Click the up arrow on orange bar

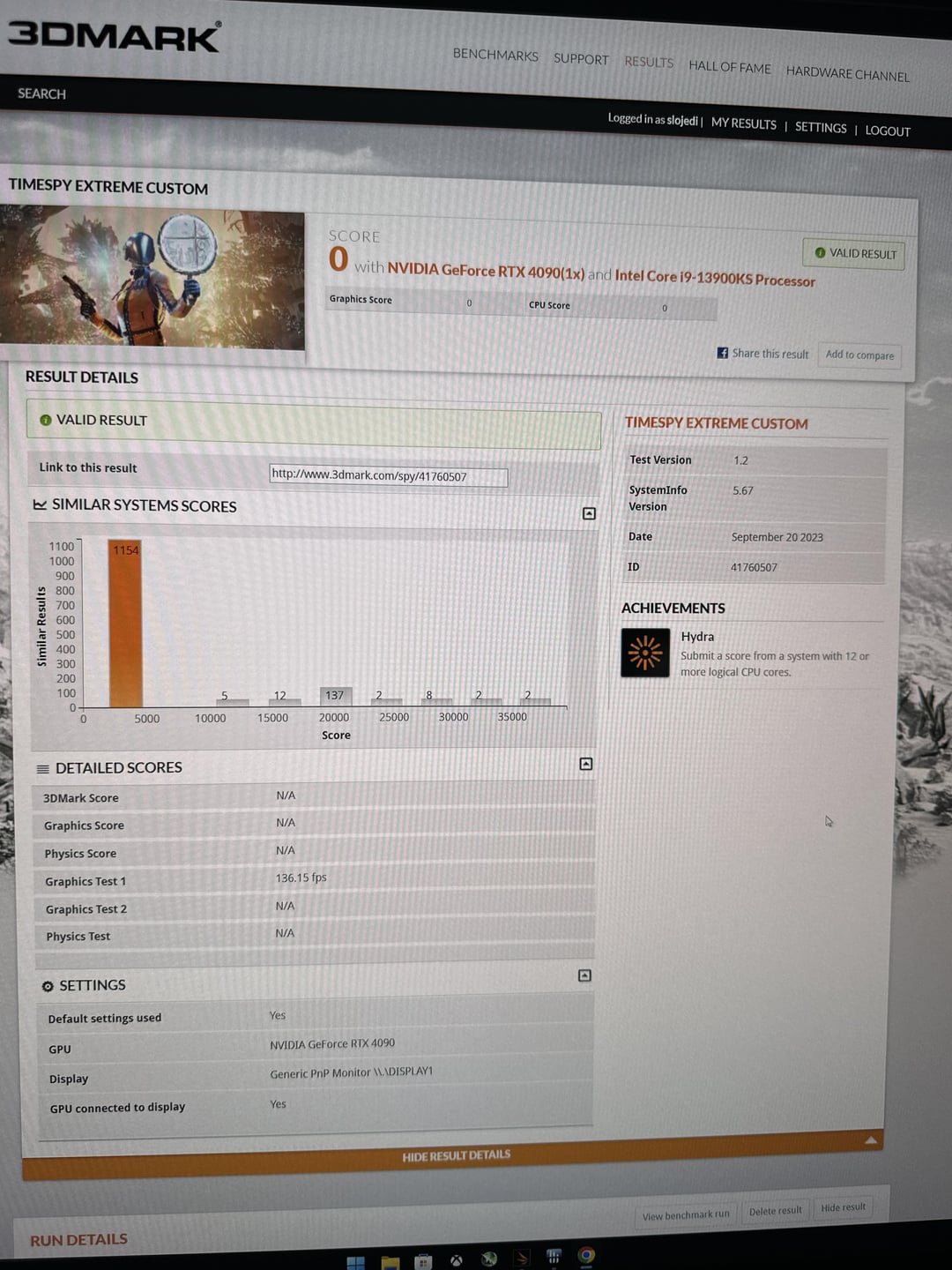[x=871, y=1140]
